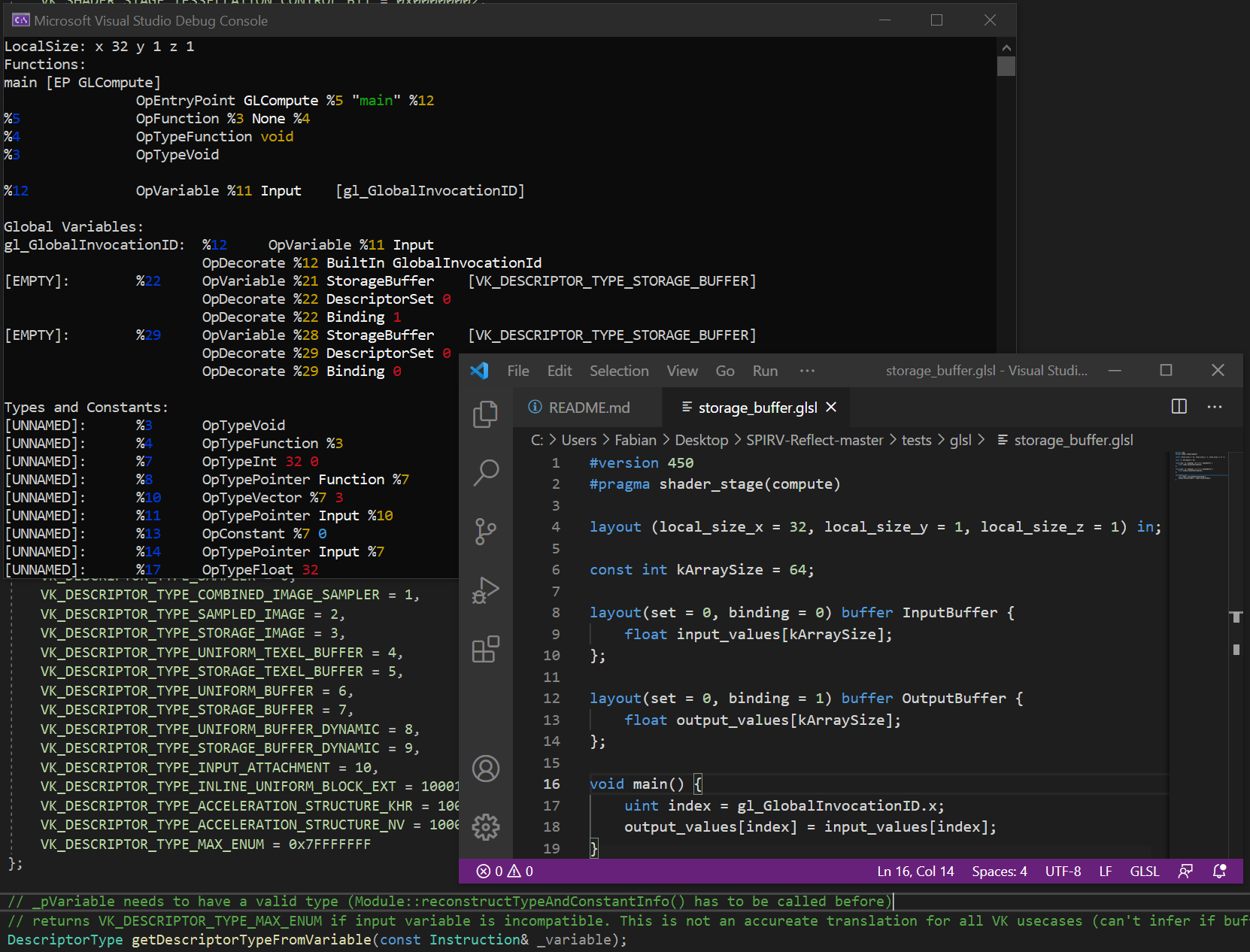Click 'VK_DESCRIPTOR_TYPE_MAX_ENUM = 0x7FFFFFFF' line

pyautogui.click(x=205, y=844)
